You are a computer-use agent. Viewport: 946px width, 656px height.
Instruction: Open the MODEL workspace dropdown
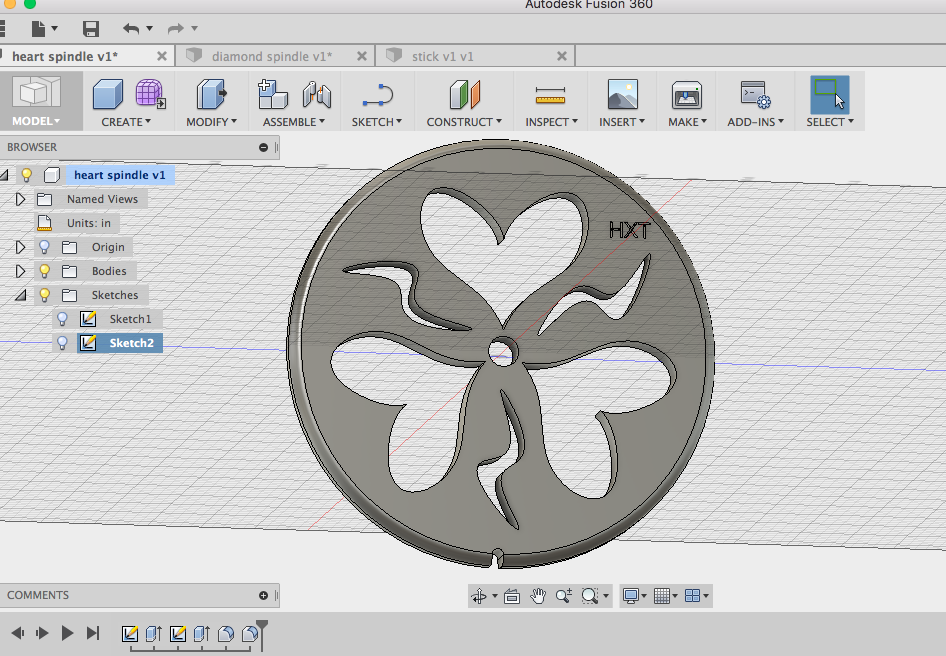click(x=36, y=121)
